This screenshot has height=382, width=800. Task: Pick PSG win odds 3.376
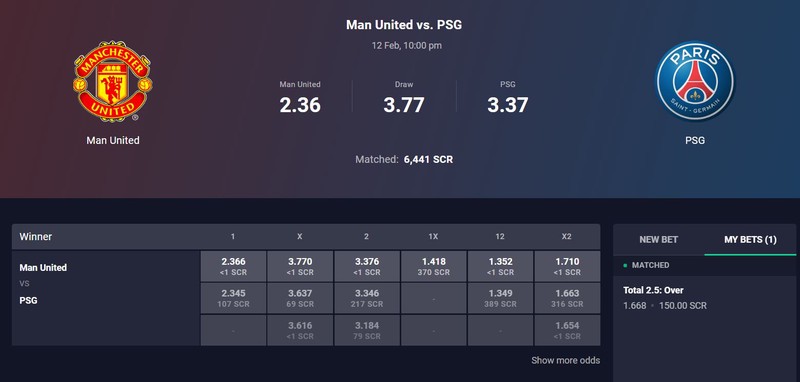click(x=367, y=266)
